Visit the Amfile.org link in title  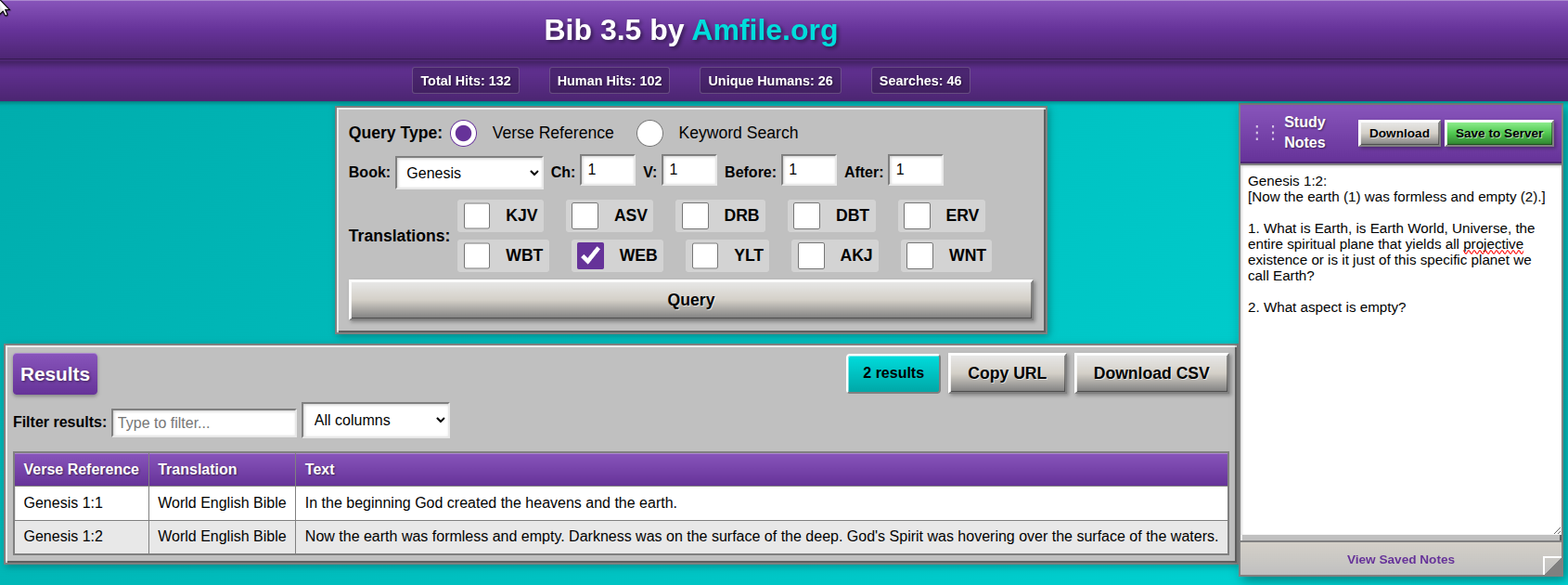pos(765,31)
